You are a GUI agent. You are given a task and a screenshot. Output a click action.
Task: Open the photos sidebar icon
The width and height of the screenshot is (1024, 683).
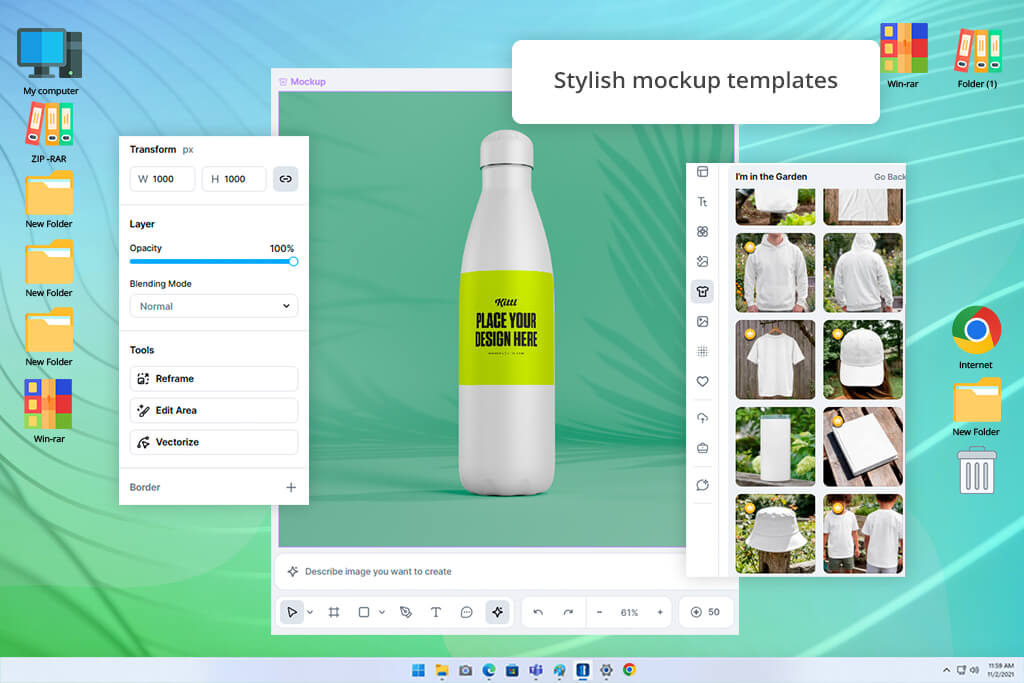tap(702, 321)
